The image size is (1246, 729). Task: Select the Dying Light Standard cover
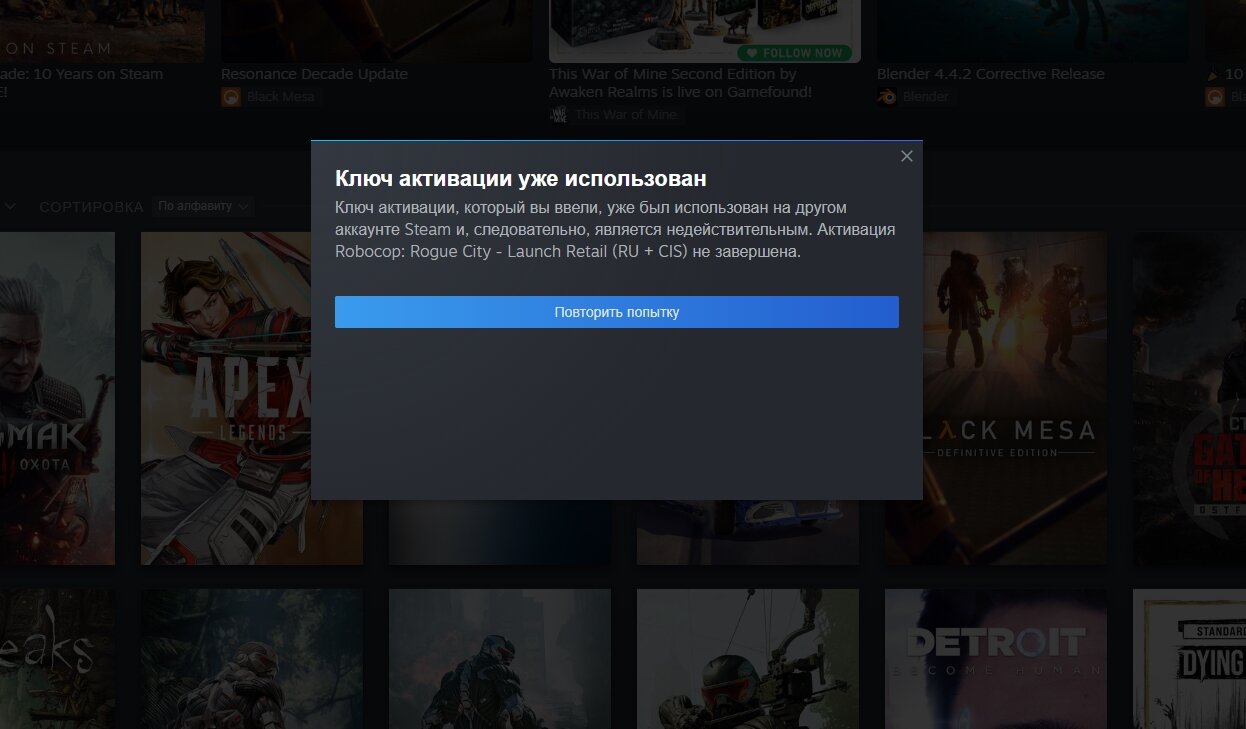1189,659
